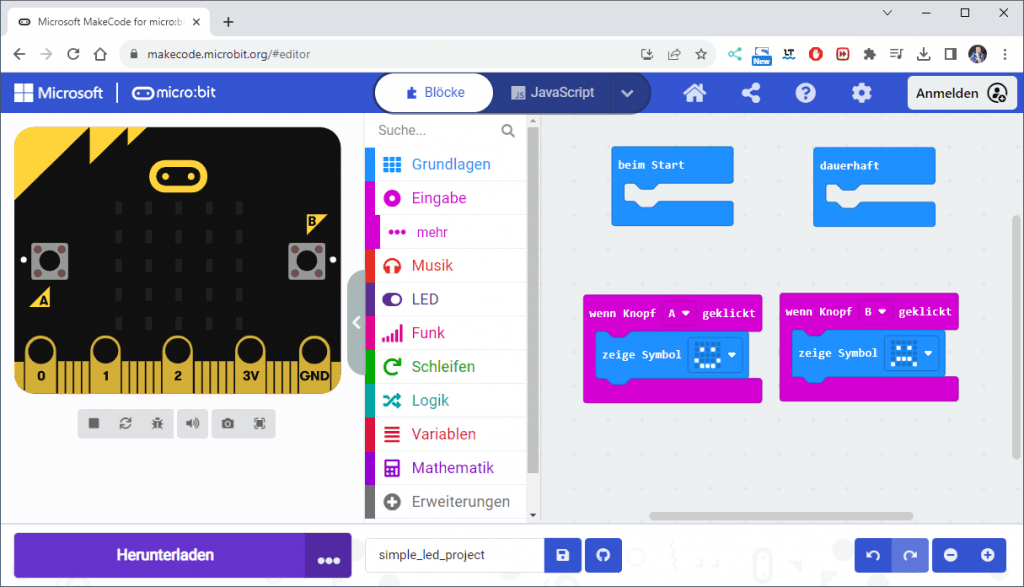1024x587 pixels.
Task: Mute the simulator sound
Action: click(x=192, y=423)
